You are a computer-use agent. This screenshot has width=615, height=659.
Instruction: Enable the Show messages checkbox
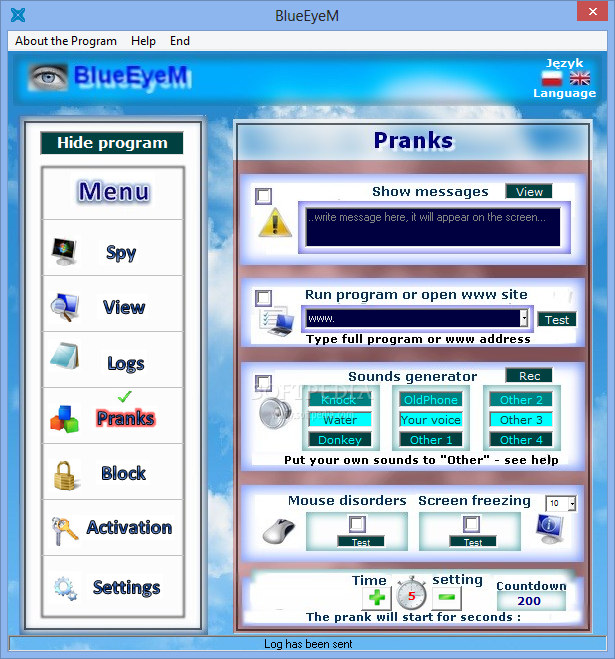click(x=264, y=196)
